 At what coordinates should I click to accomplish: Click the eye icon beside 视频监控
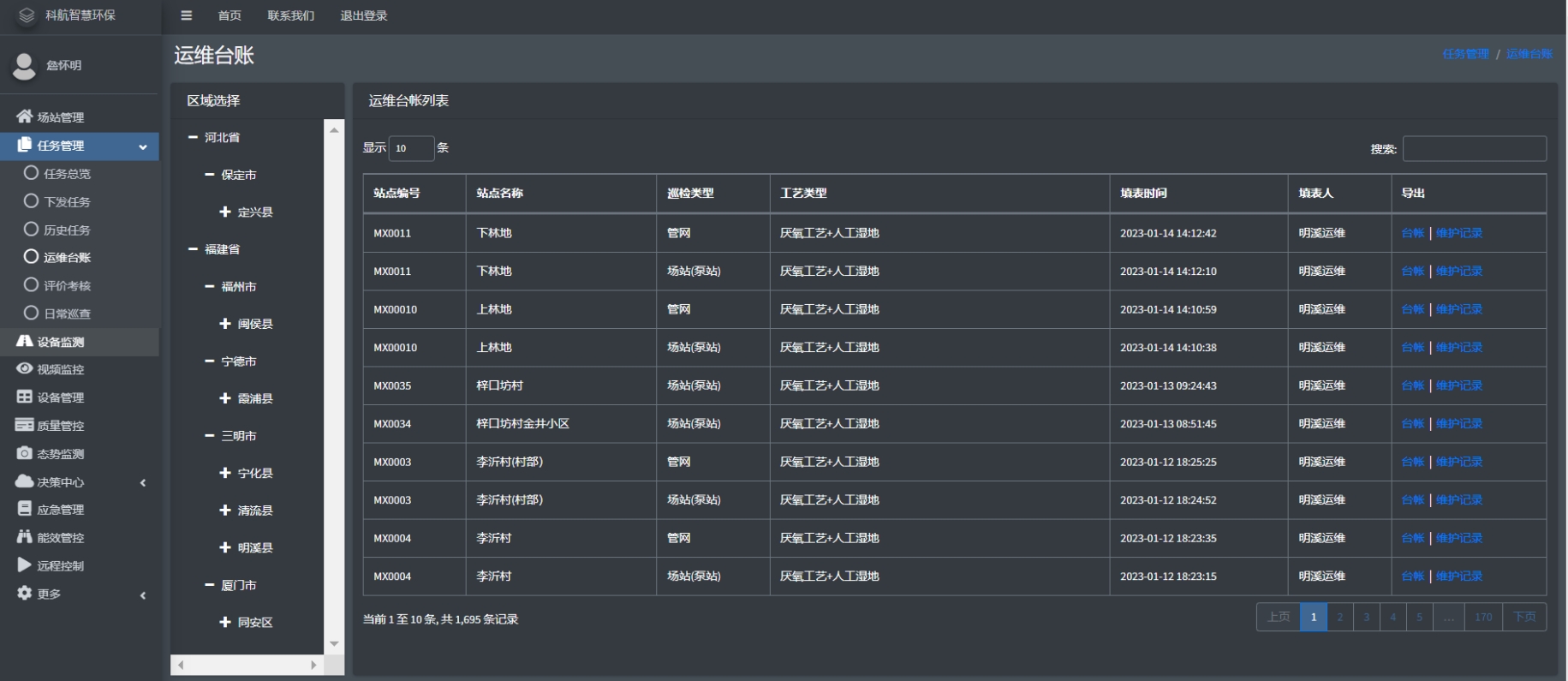pos(24,368)
